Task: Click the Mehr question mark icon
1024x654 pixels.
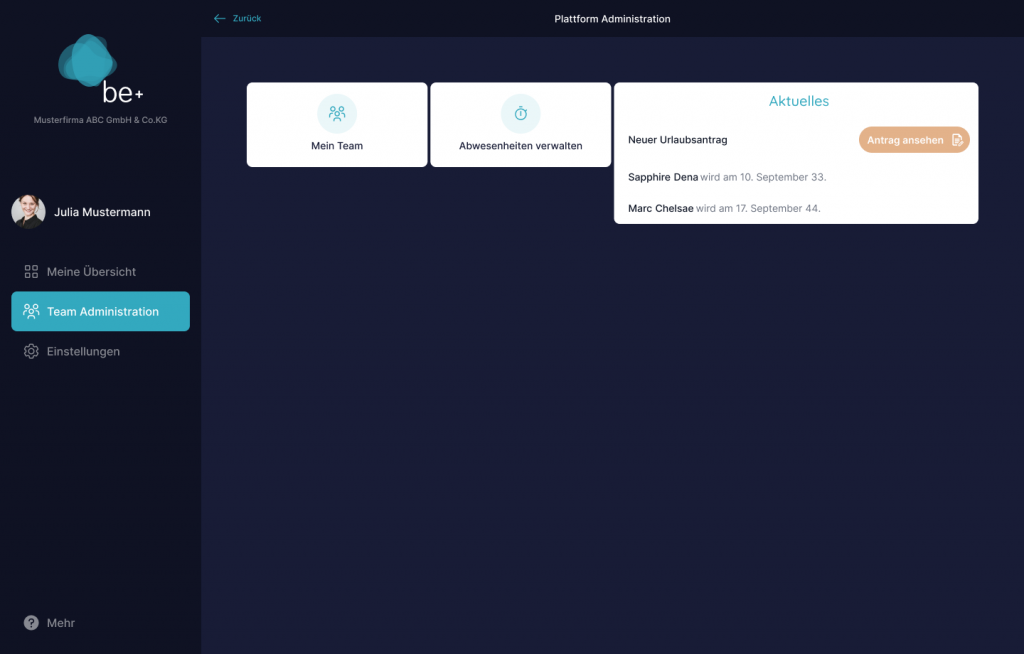Action: point(31,623)
